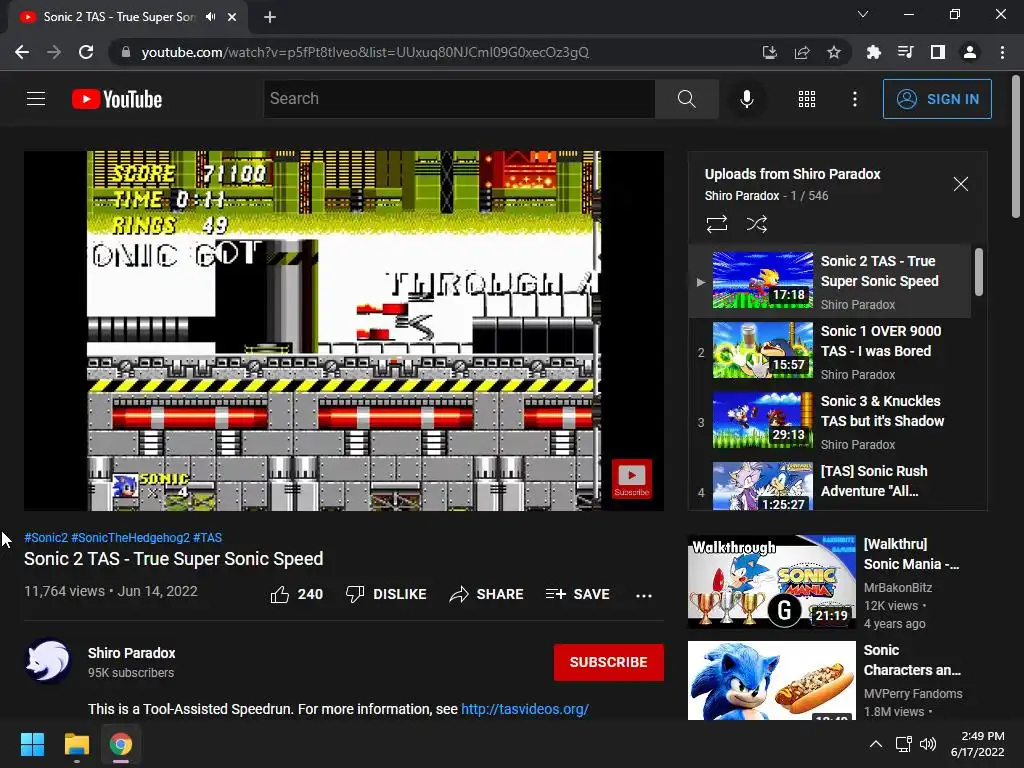Screen dimensions: 1024x768
Task: Close the Sonic 2 TAS tab
Action: (232, 17)
